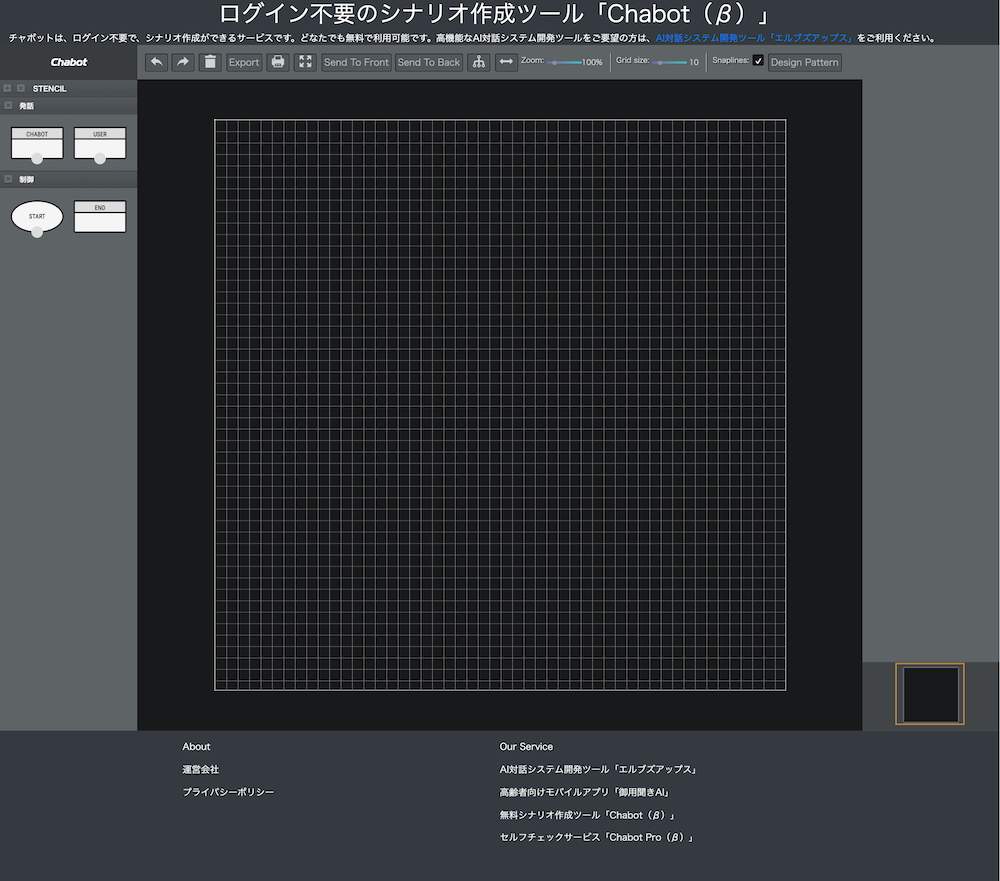Open the Design Pattern button
The image size is (1000, 881).
(x=804, y=62)
